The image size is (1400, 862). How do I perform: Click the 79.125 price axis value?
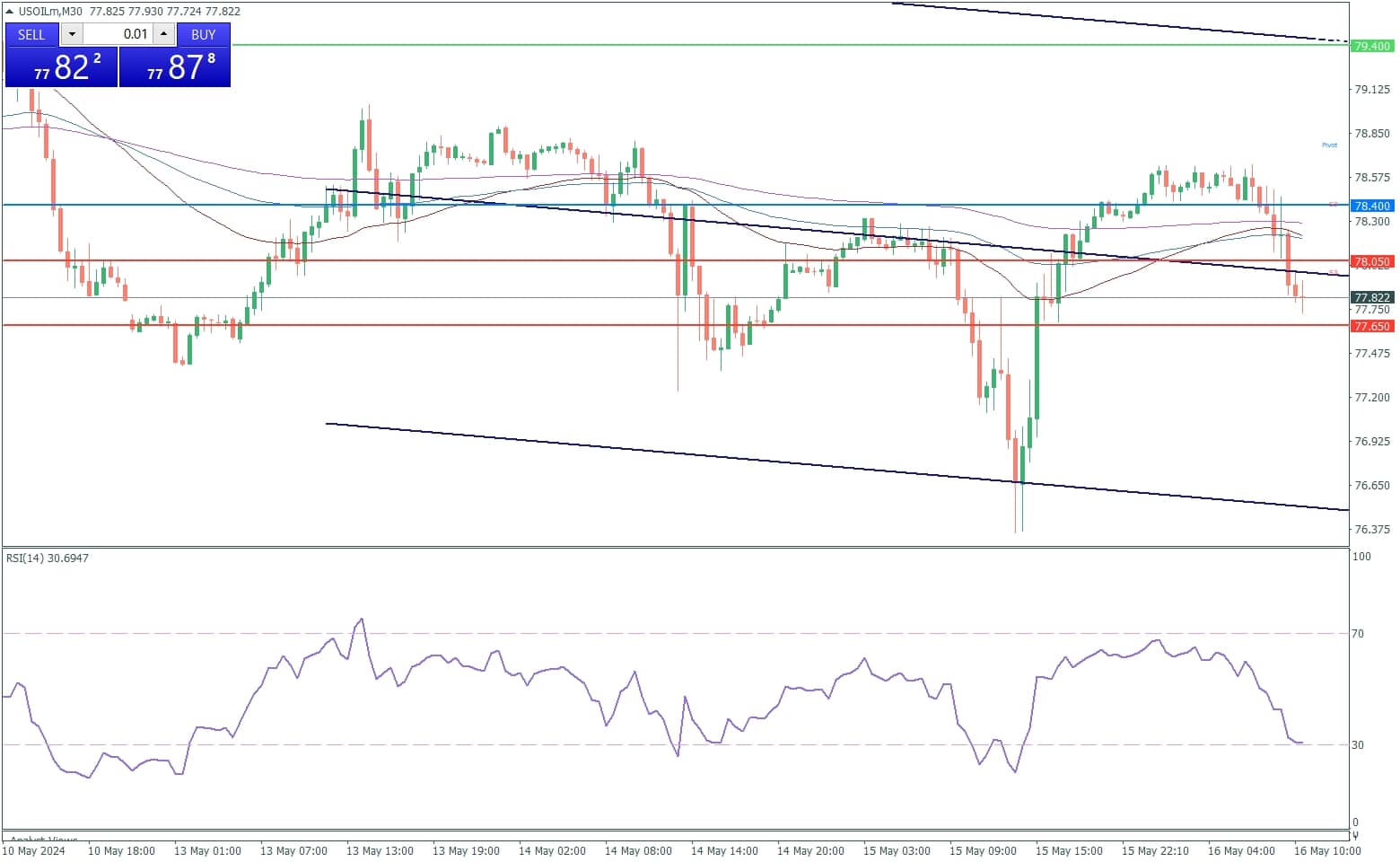[1372, 90]
